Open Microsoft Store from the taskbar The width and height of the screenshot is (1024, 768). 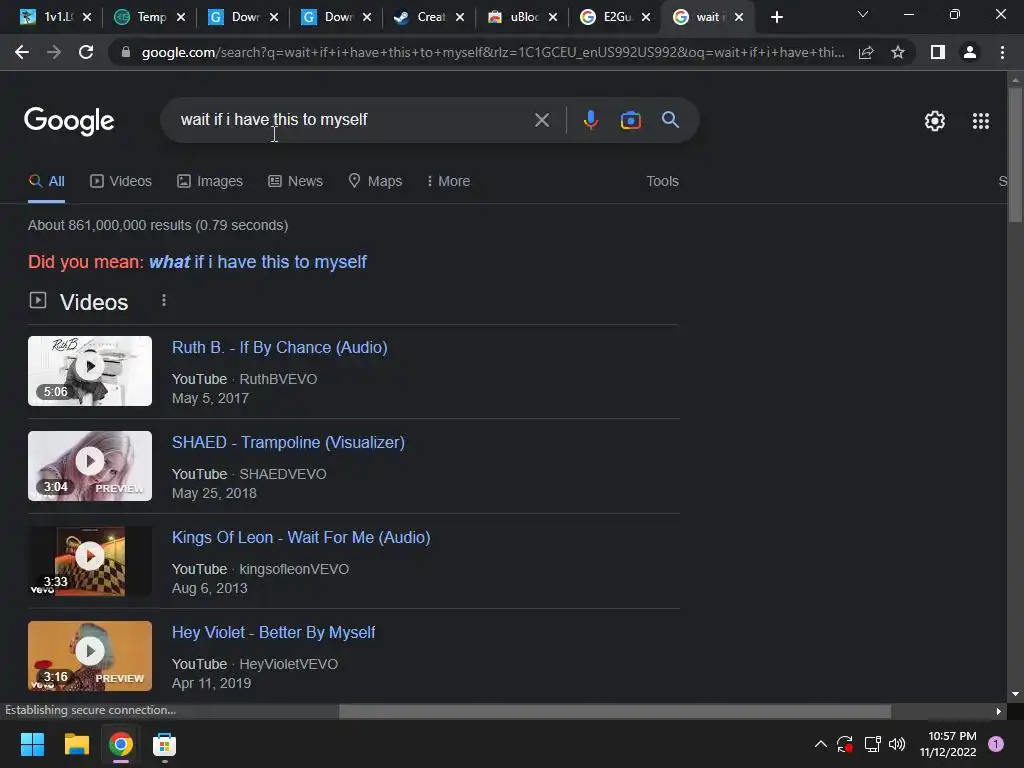[165, 744]
